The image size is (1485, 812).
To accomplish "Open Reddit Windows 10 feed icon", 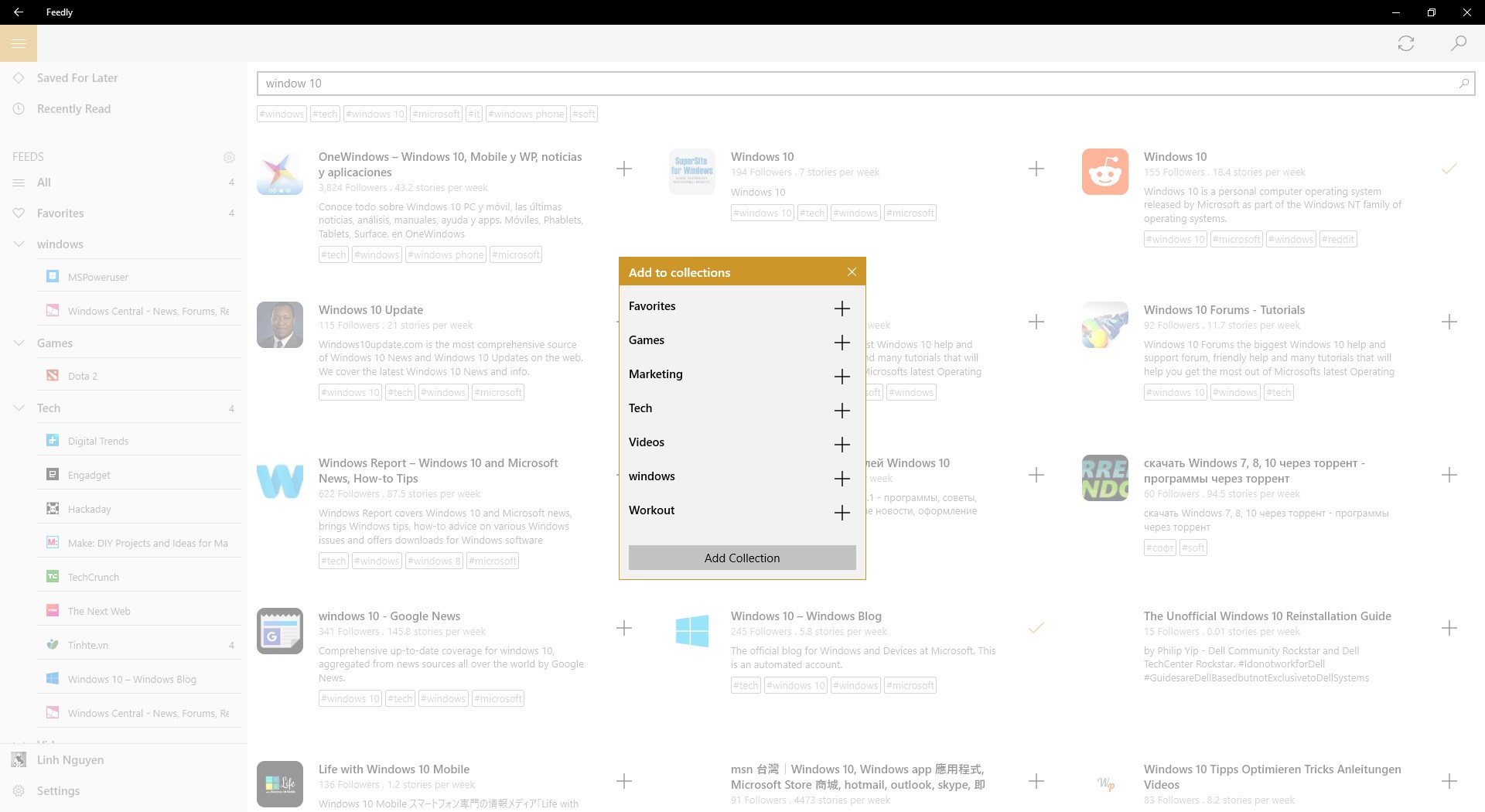I will [x=1105, y=172].
